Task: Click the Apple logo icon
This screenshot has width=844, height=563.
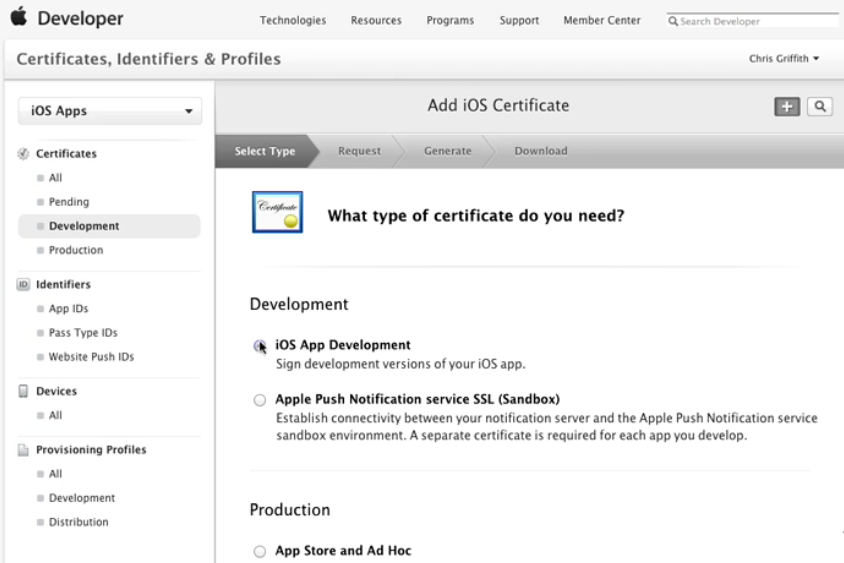Action: click(19, 16)
